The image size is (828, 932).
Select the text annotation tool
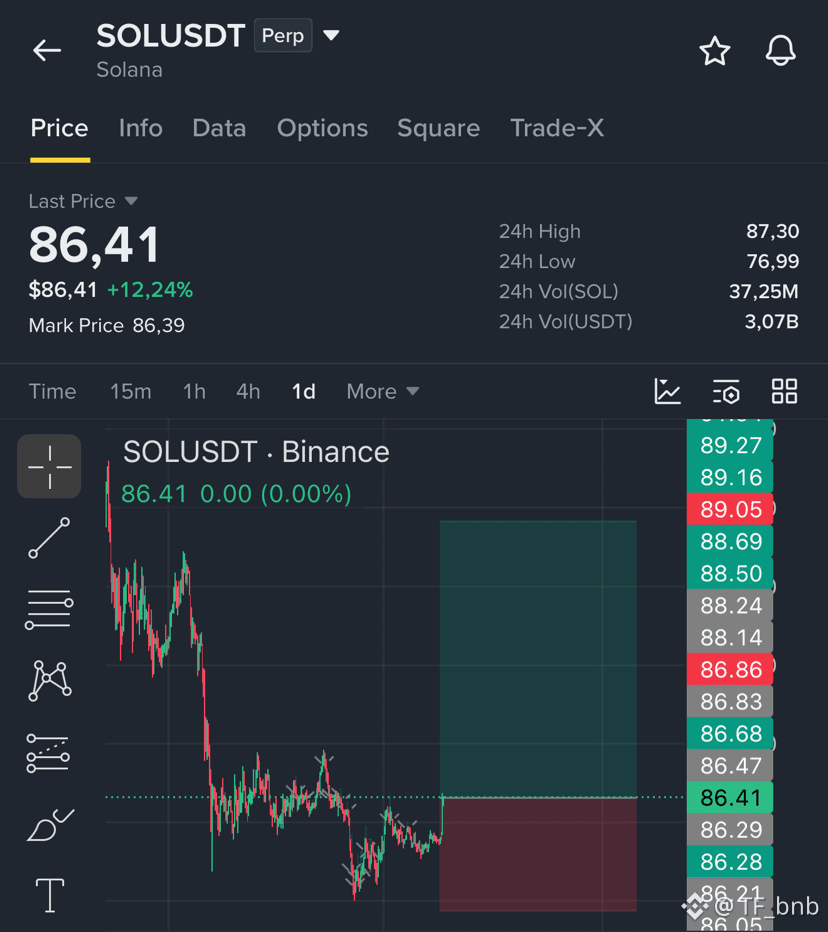coord(50,895)
